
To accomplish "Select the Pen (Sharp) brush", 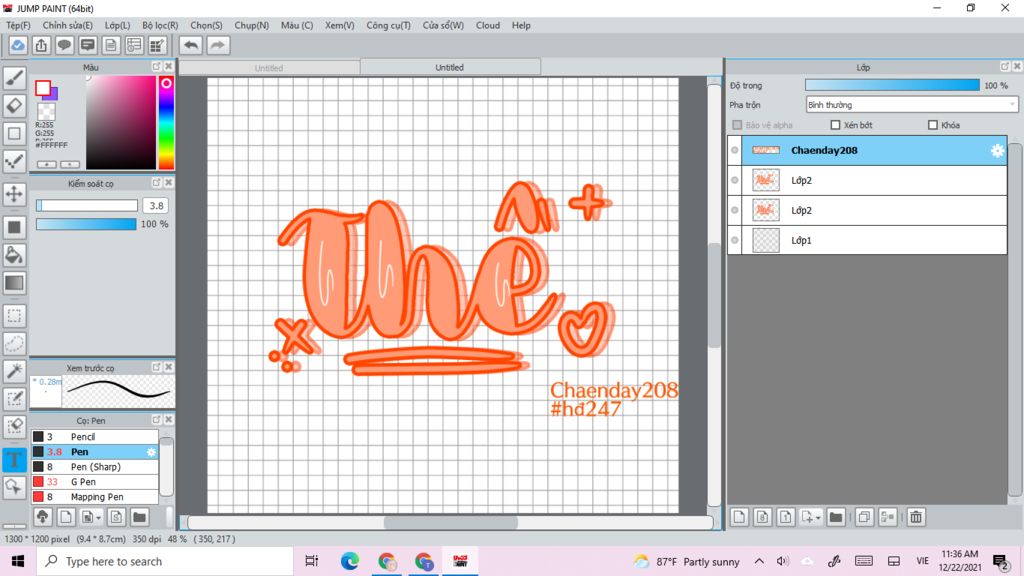I will (95, 467).
